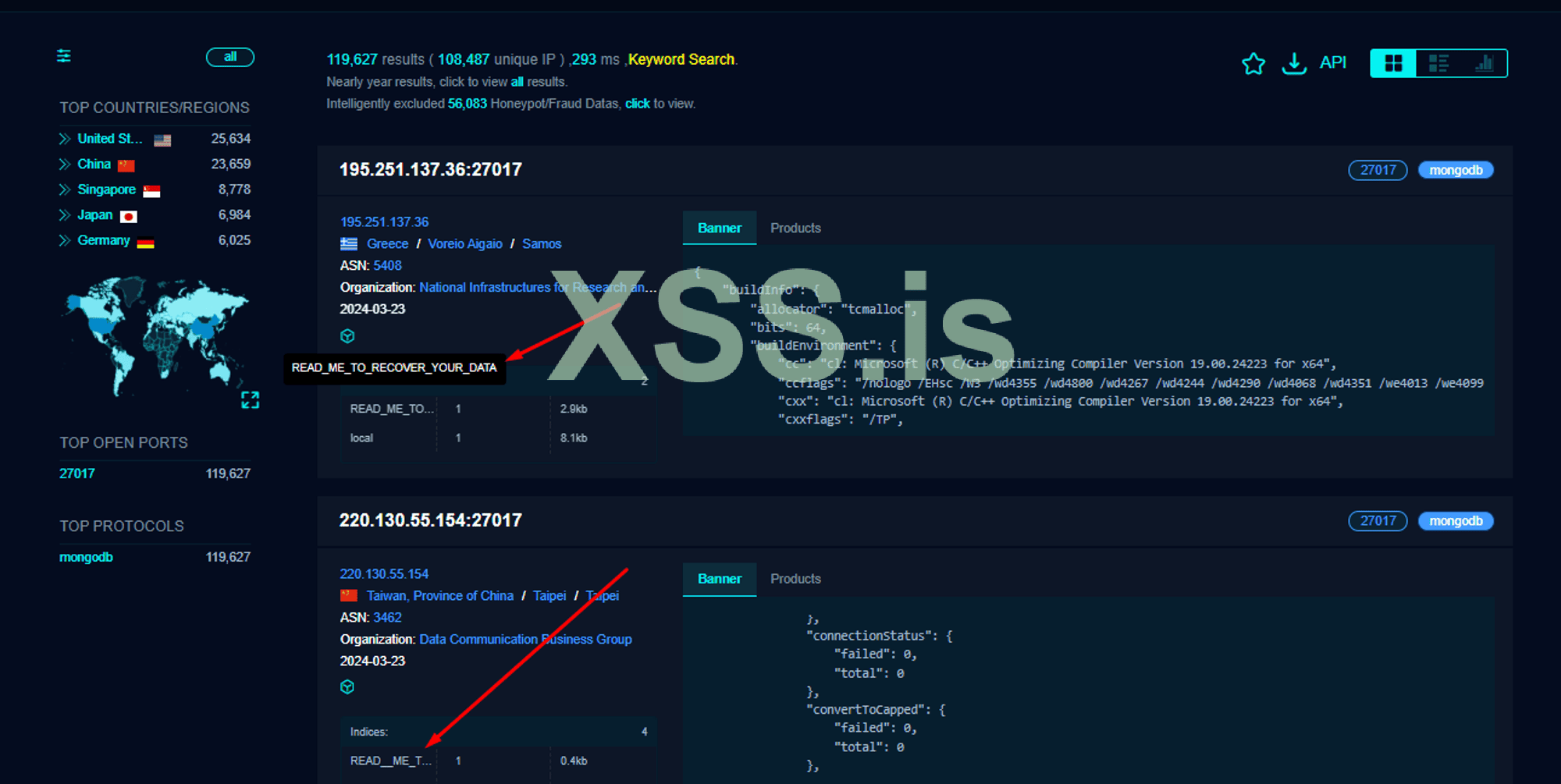Screen dimensions: 1561x784
Task: Click the 27017 tag on the 220.130.55.154 result
Action: 1378,521
